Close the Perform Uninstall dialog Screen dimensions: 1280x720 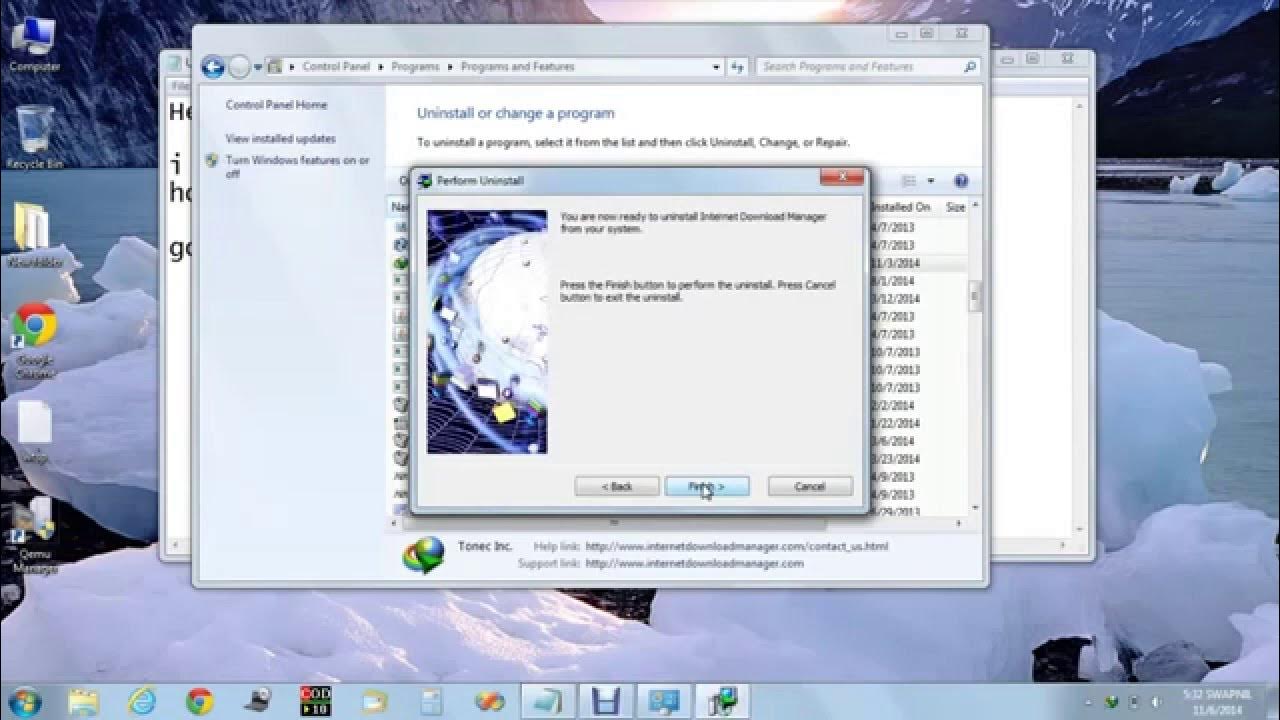click(x=841, y=177)
